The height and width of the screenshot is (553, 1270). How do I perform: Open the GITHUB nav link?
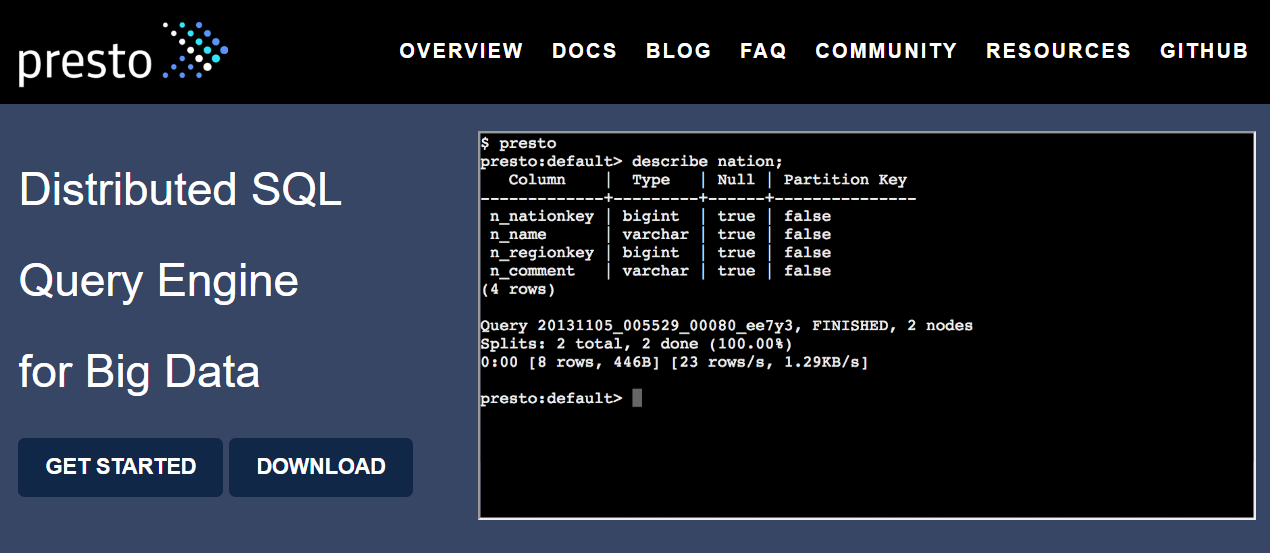(1204, 51)
